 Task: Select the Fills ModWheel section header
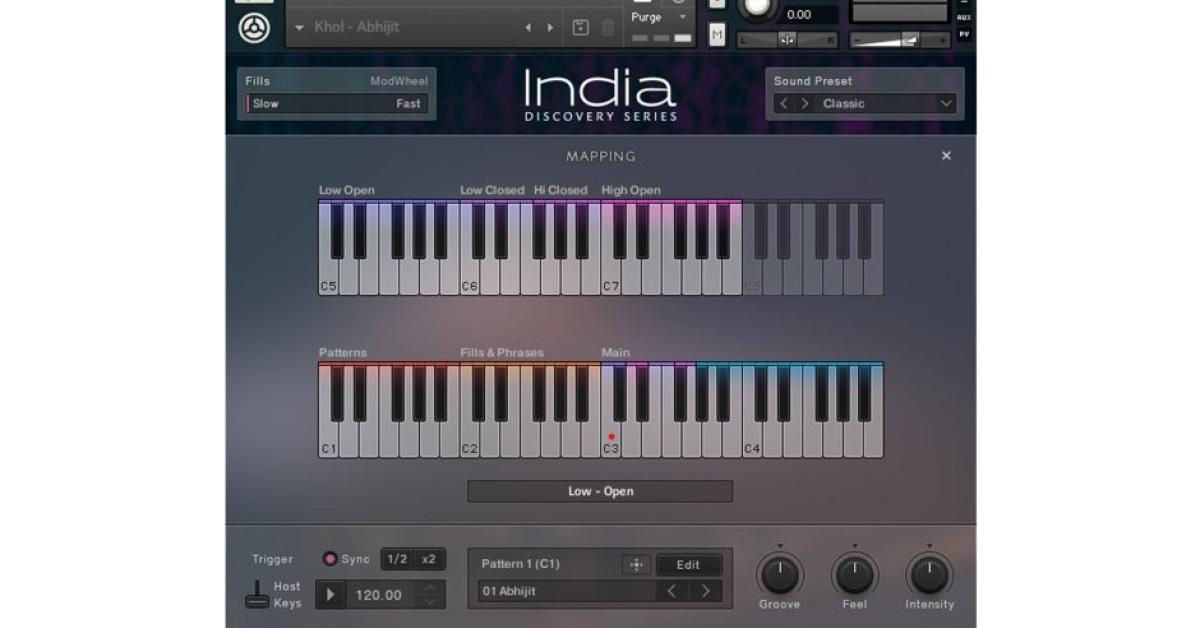[x=337, y=80]
